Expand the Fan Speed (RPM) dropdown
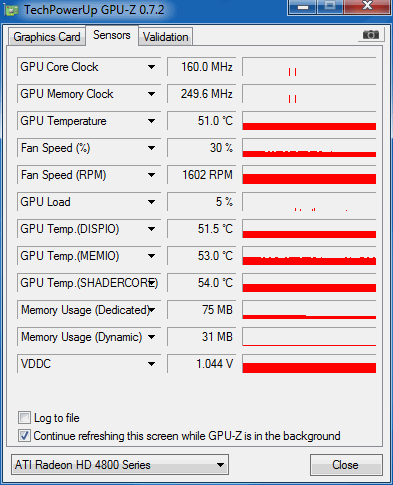The width and height of the screenshot is (393, 485). (x=151, y=175)
